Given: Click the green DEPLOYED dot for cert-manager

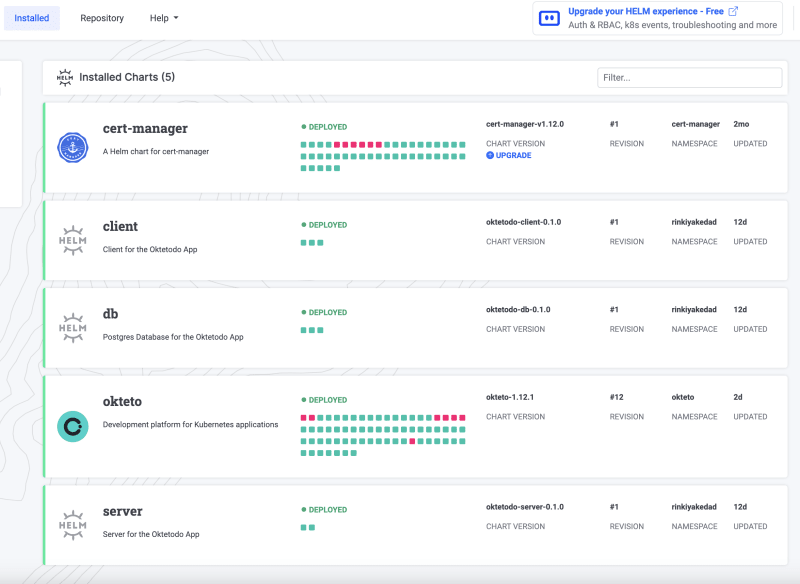Looking at the screenshot, I should (x=304, y=127).
